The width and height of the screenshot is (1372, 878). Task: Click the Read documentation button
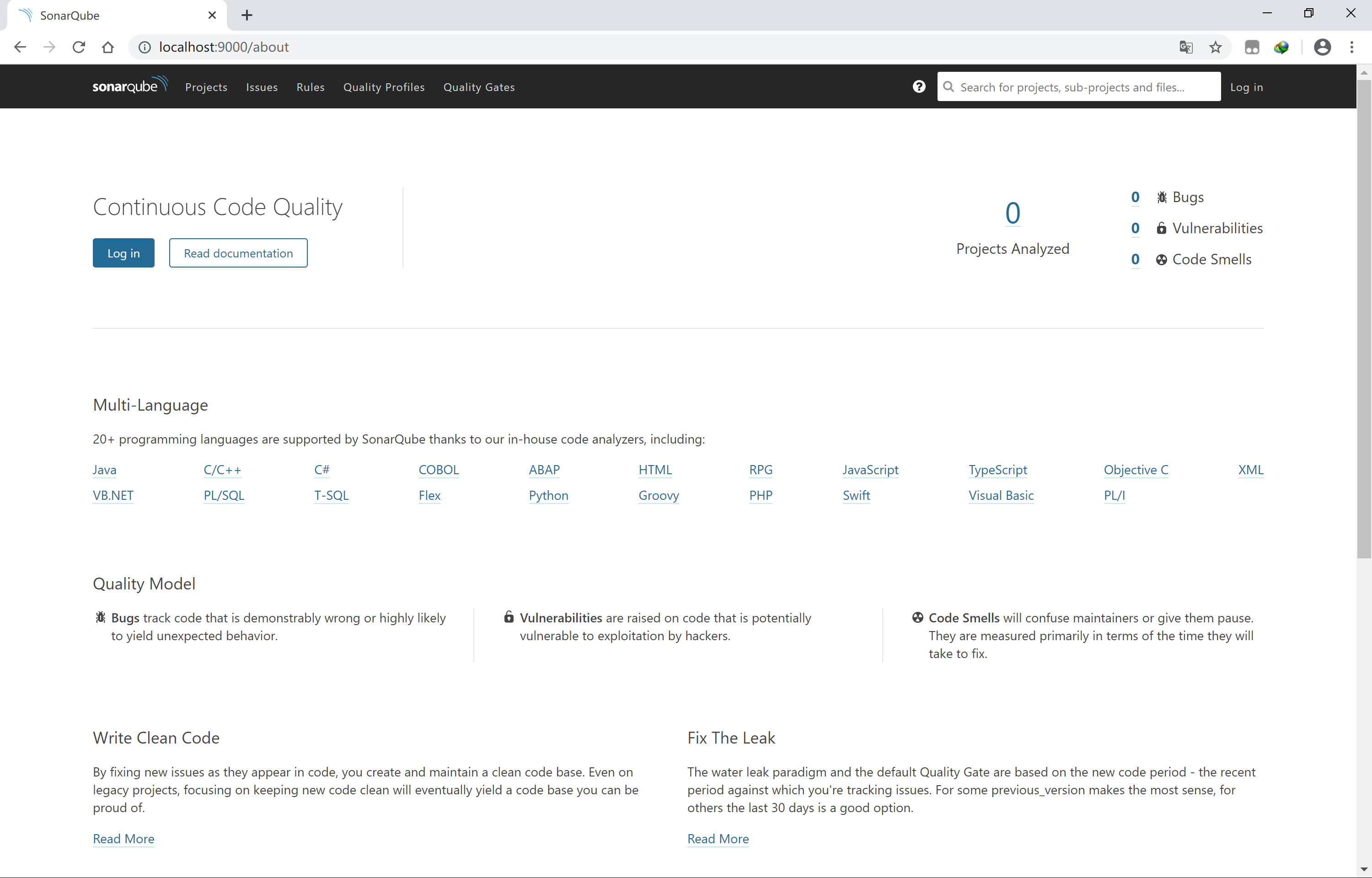[x=238, y=253]
